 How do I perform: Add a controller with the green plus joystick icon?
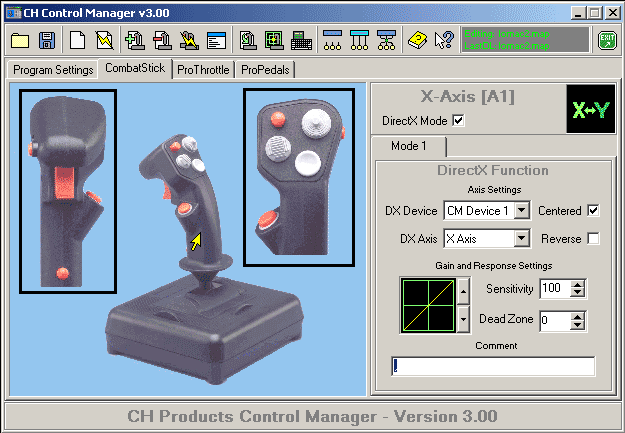[135, 40]
